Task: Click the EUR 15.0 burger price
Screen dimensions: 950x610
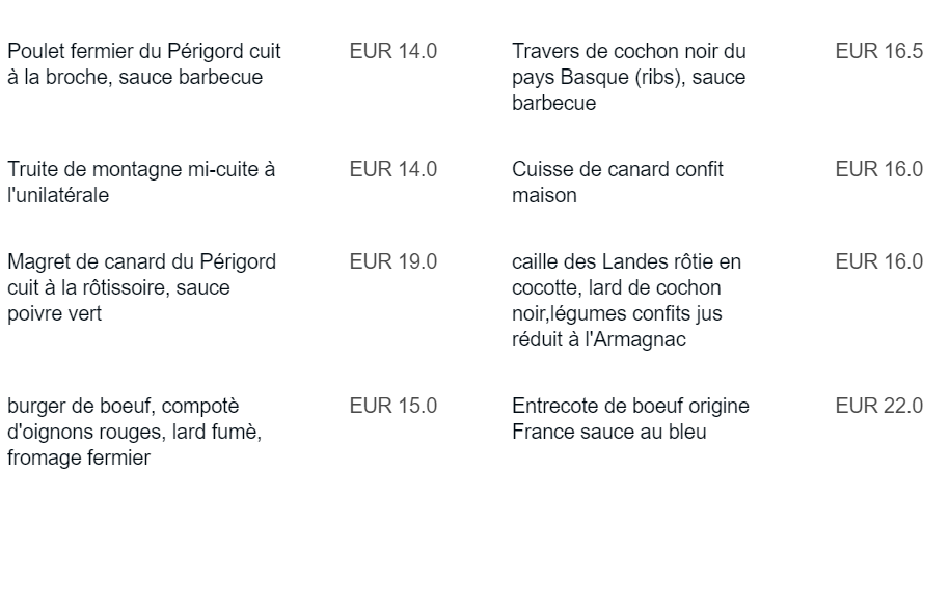Action: [x=393, y=407]
